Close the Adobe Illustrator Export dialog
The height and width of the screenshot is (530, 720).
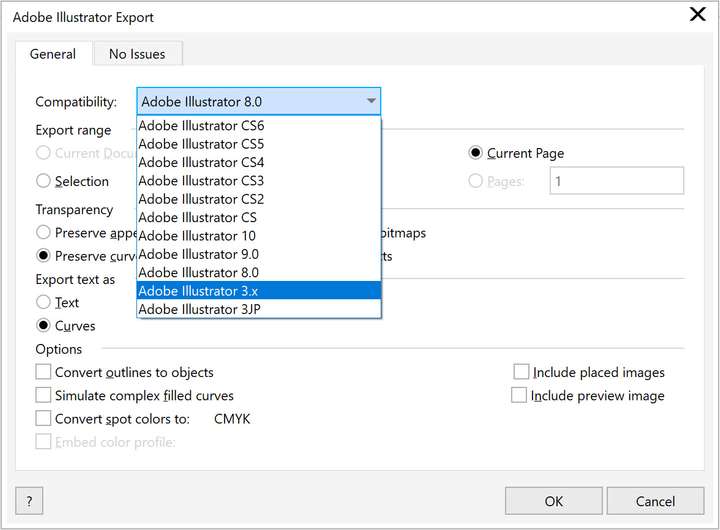pos(698,14)
